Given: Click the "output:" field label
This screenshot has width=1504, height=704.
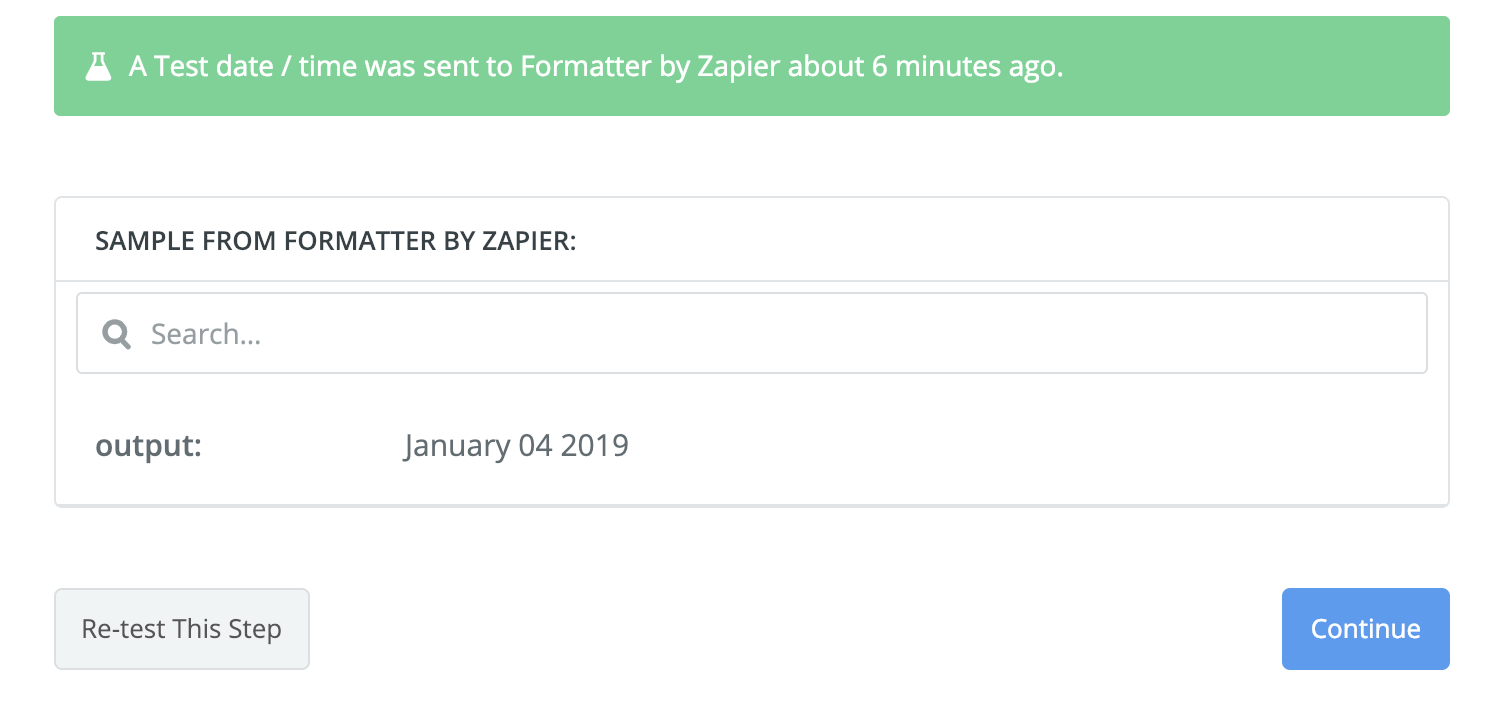Looking at the screenshot, I should tap(148, 445).
